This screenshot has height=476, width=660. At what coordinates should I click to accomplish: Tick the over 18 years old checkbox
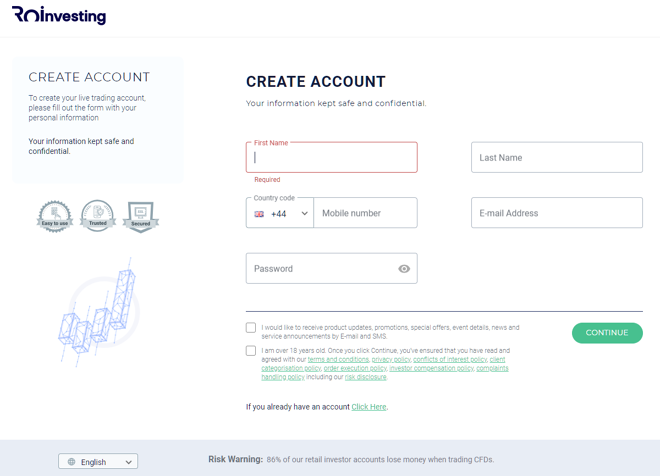251,351
